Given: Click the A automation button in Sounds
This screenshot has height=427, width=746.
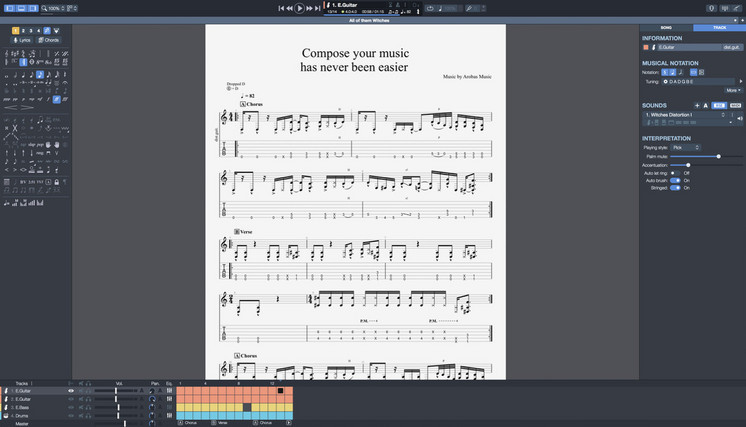Looking at the screenshot, I should coord(706,106).
